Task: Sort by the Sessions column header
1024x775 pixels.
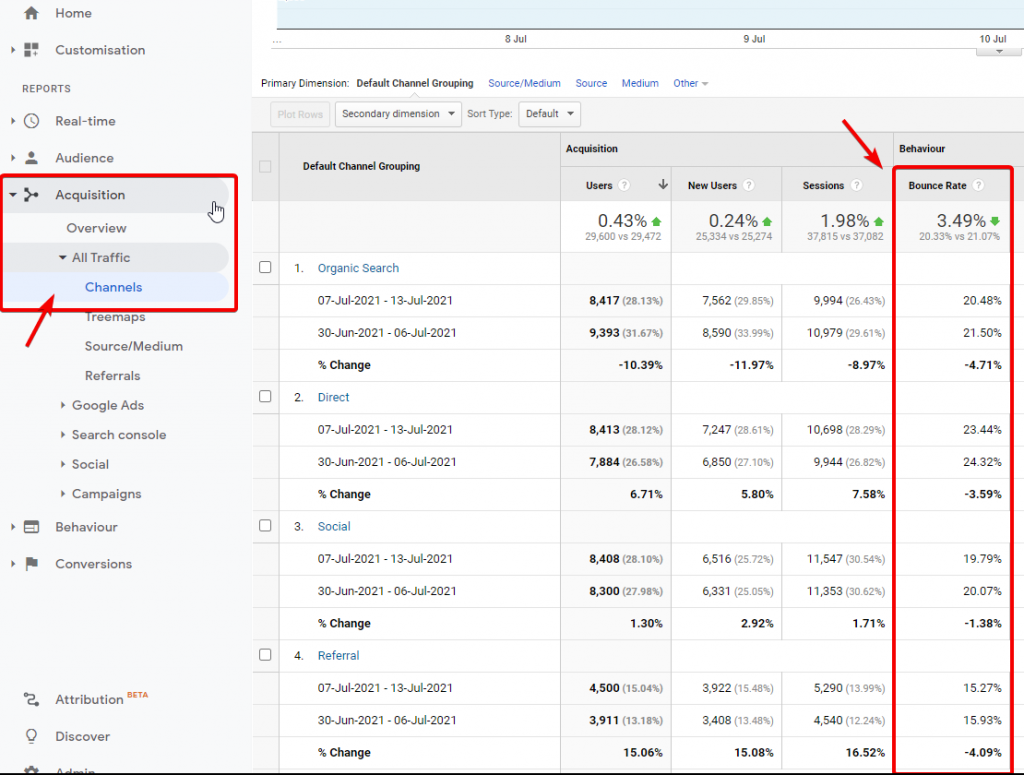Action: 824,185
